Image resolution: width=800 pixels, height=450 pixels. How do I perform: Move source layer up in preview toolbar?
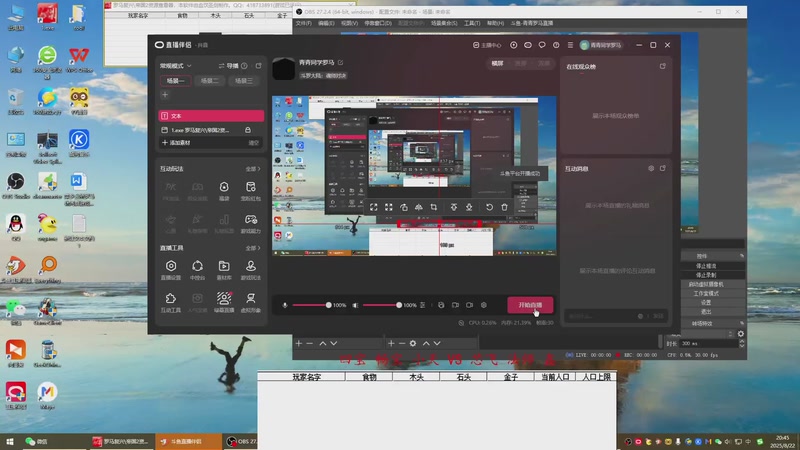pos(454,207)
